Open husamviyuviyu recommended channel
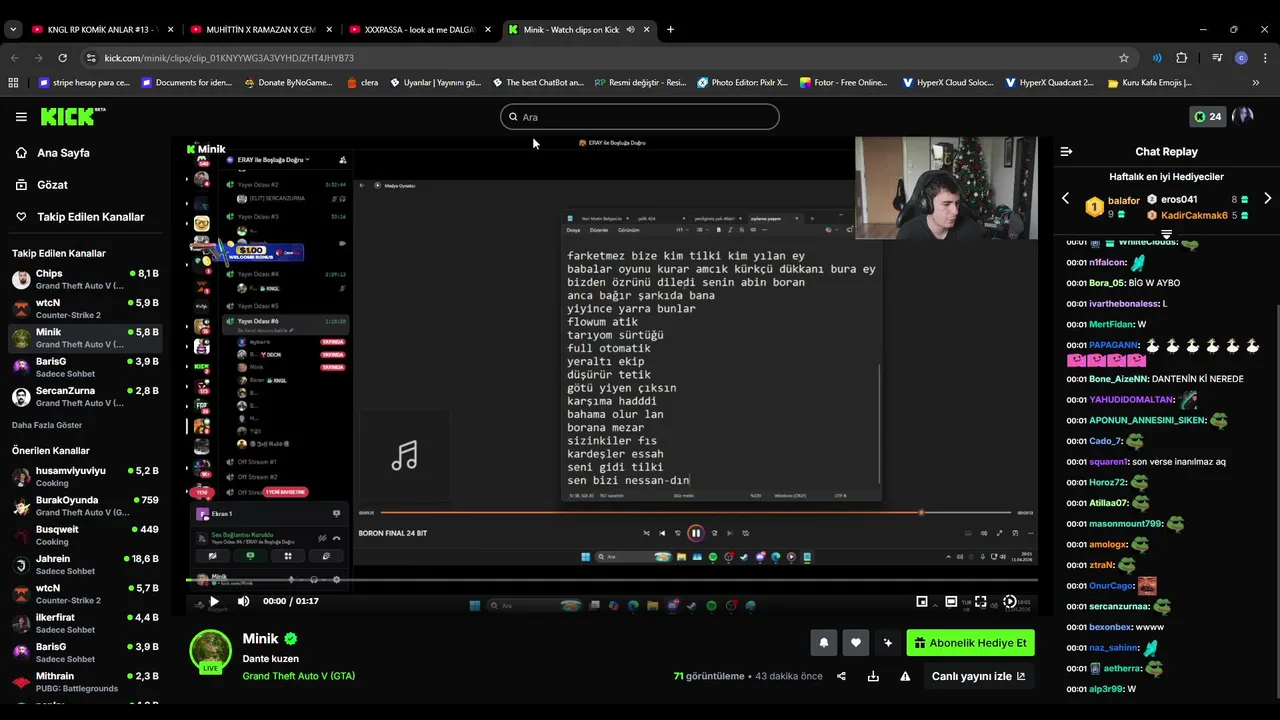 85,477
